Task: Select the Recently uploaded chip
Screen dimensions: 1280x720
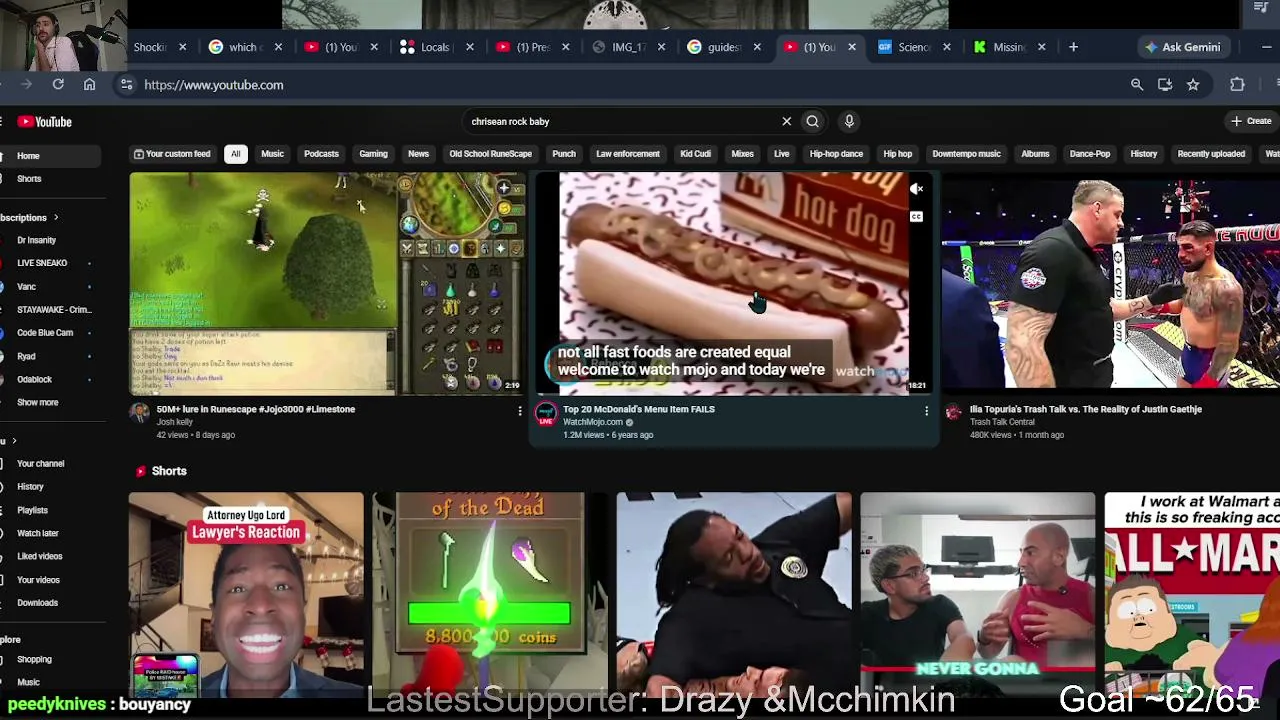Action: (1211, 154)
